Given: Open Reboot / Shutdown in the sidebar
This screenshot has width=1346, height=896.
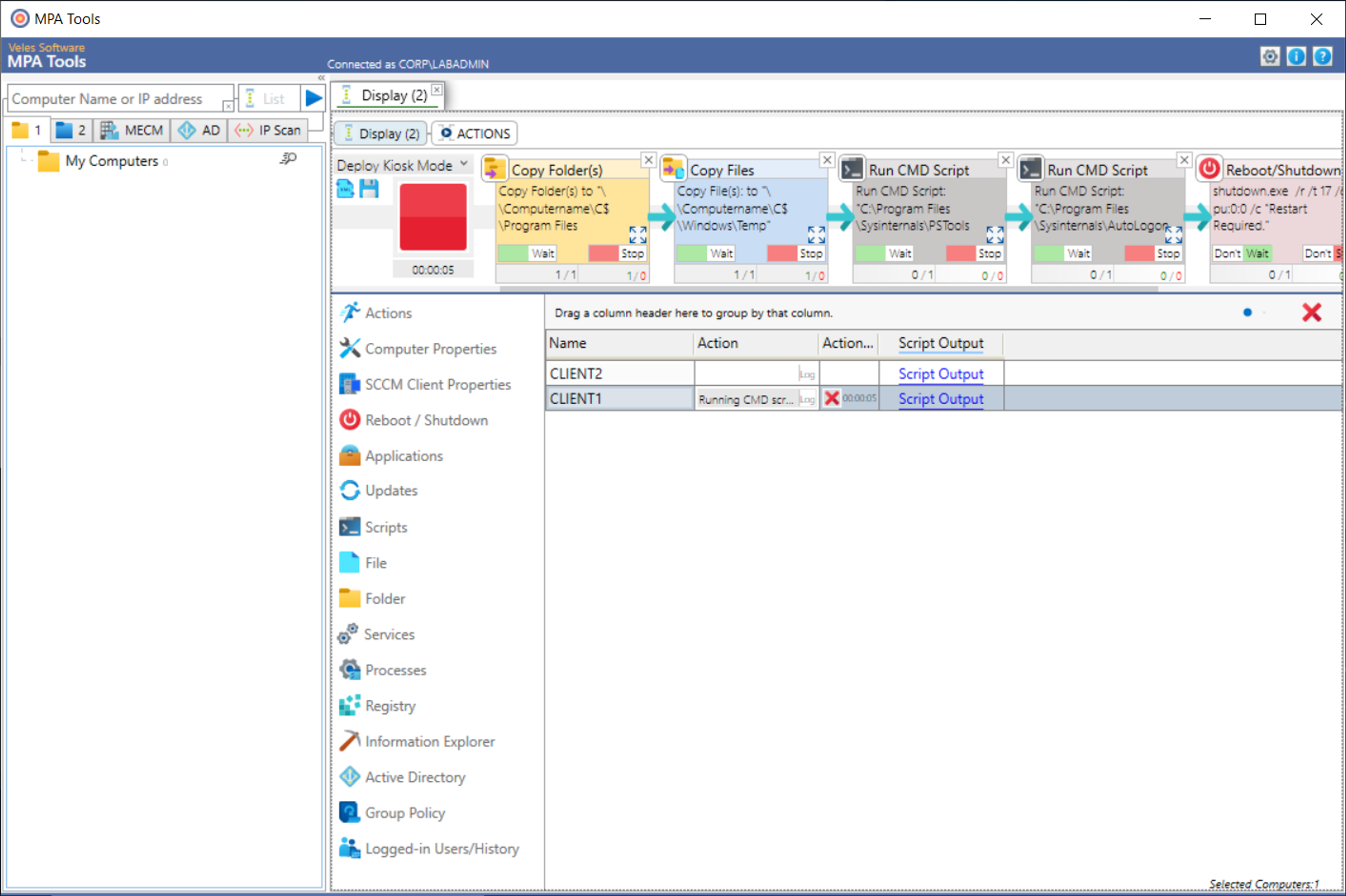Looking at the screenshot, I should click(414, 420).
